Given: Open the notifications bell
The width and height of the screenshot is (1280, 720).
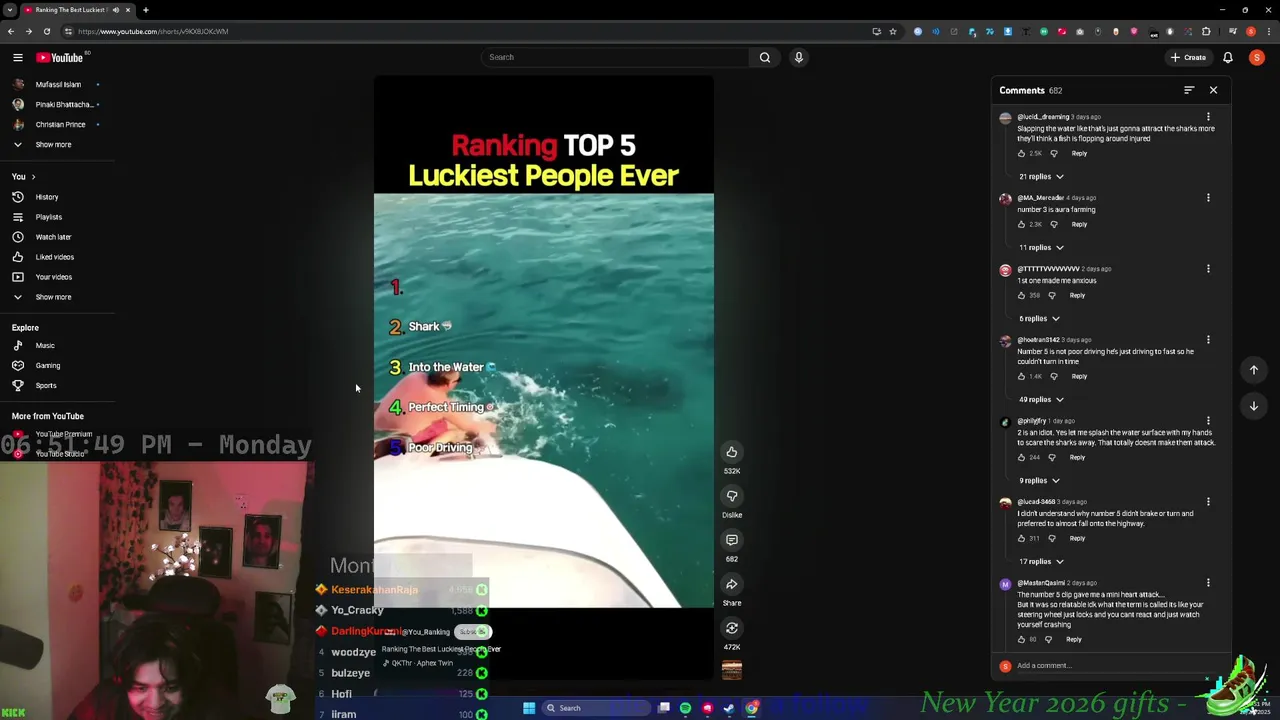Looking at the screenshot, I should coord(1228,57).
